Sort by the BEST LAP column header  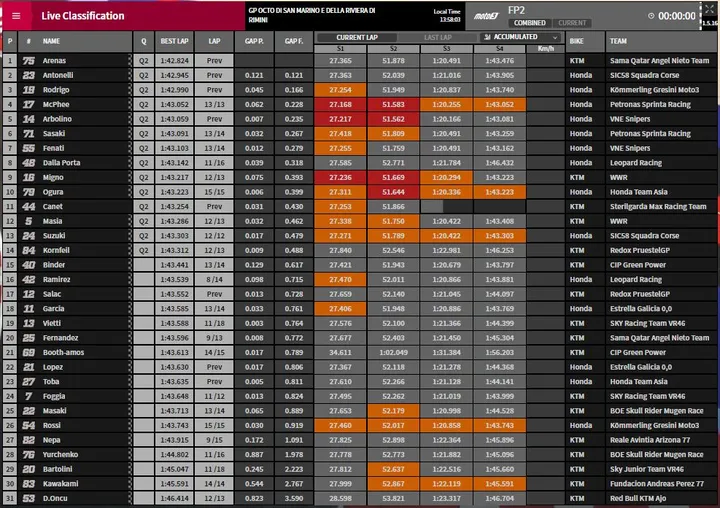174,41
